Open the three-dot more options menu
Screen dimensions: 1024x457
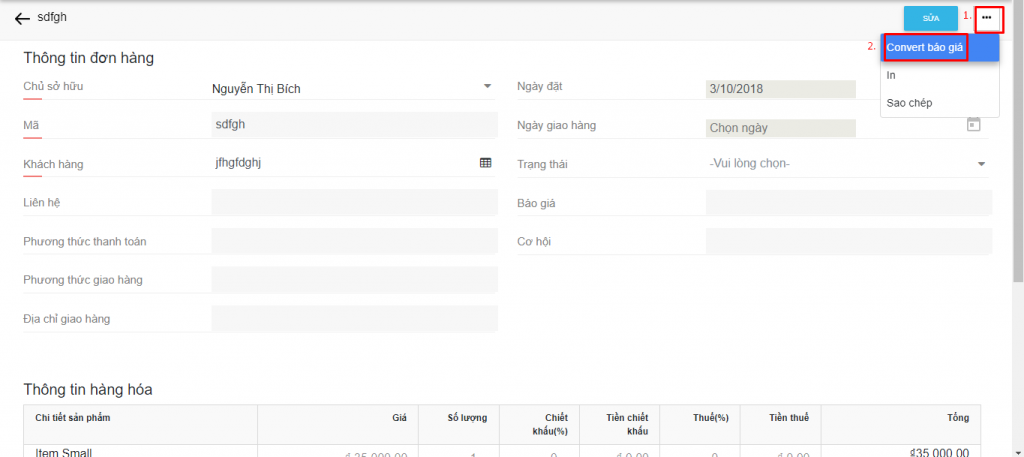(987, 18)
